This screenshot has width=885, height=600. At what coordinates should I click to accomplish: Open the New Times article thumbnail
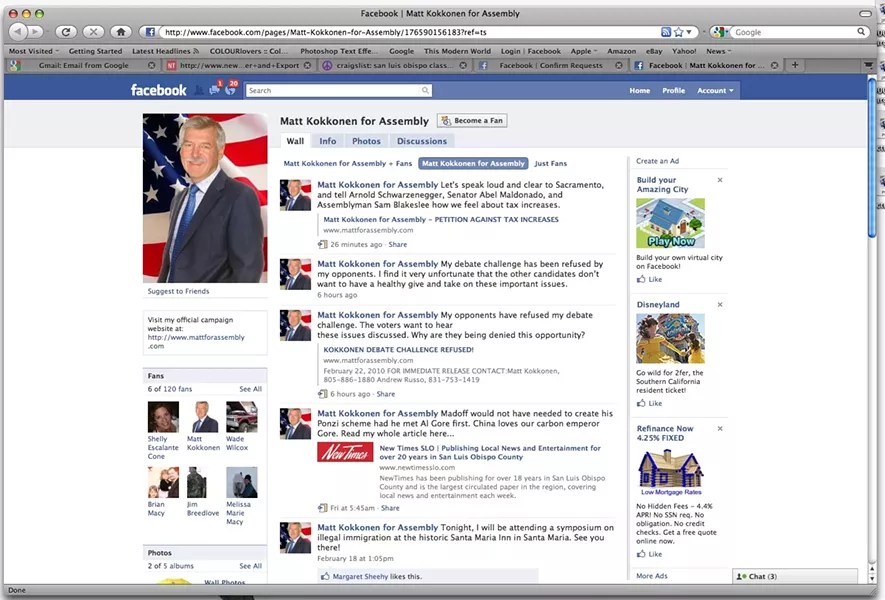(x=345, y=452)
